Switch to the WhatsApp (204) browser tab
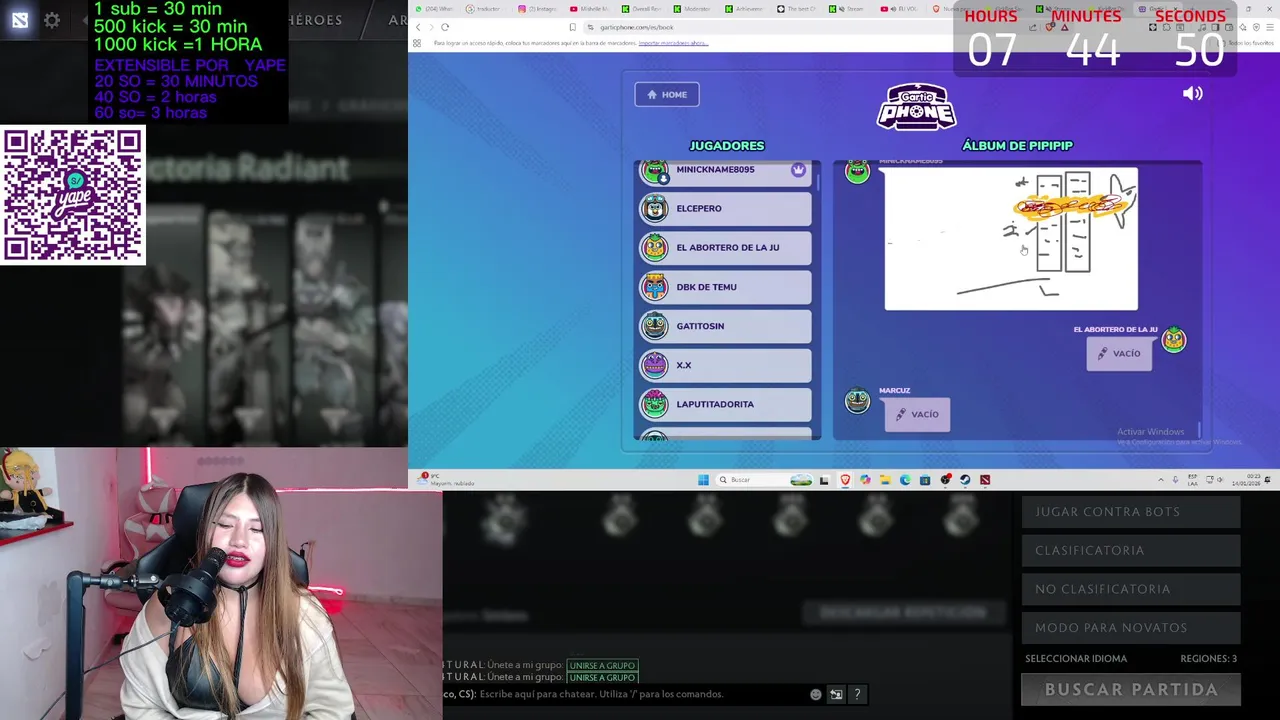The height and width of the screenshot is (720, 1280). pyautogui.click(x=434, y=9)
